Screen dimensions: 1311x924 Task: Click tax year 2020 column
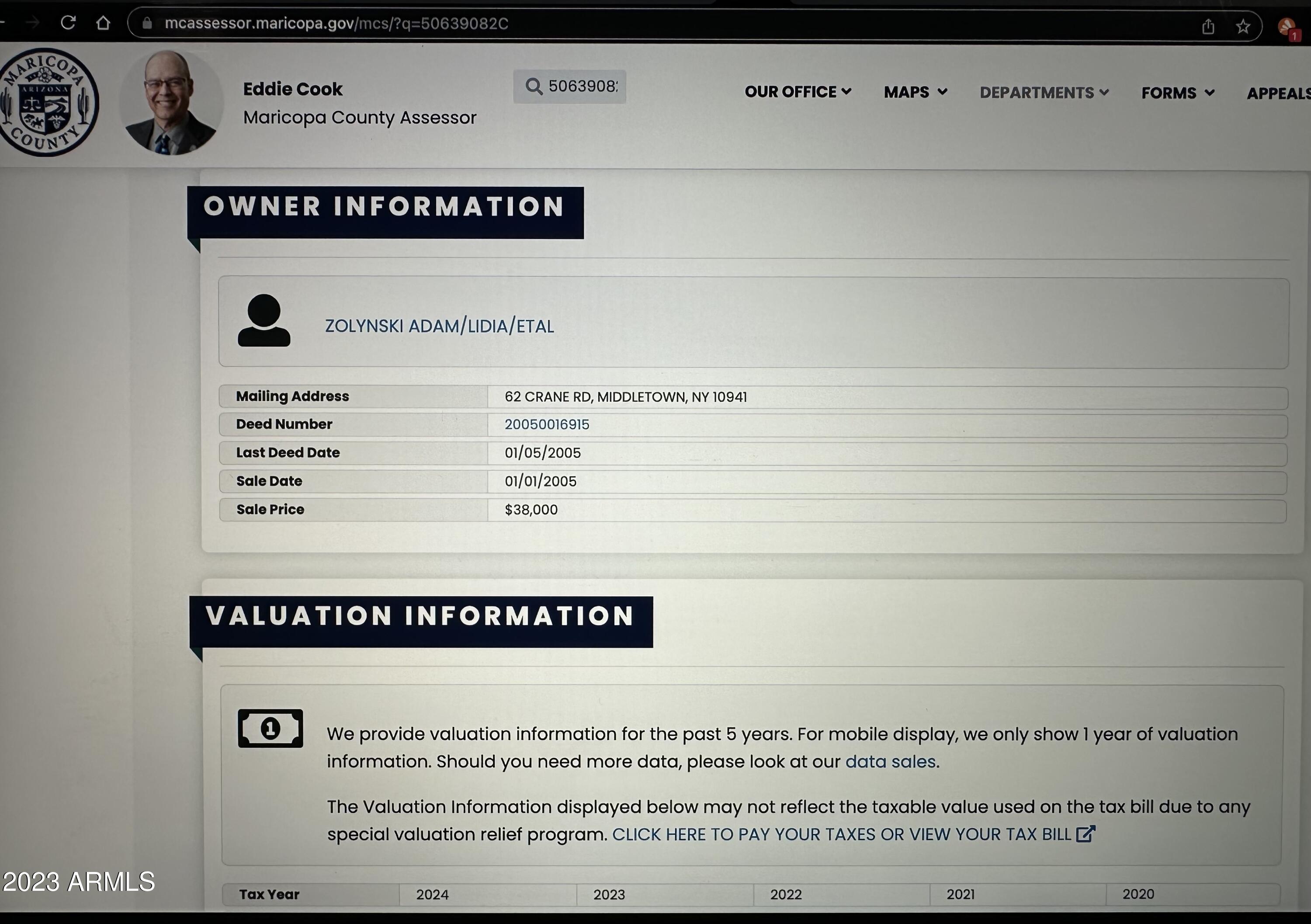click(1138, 894)
